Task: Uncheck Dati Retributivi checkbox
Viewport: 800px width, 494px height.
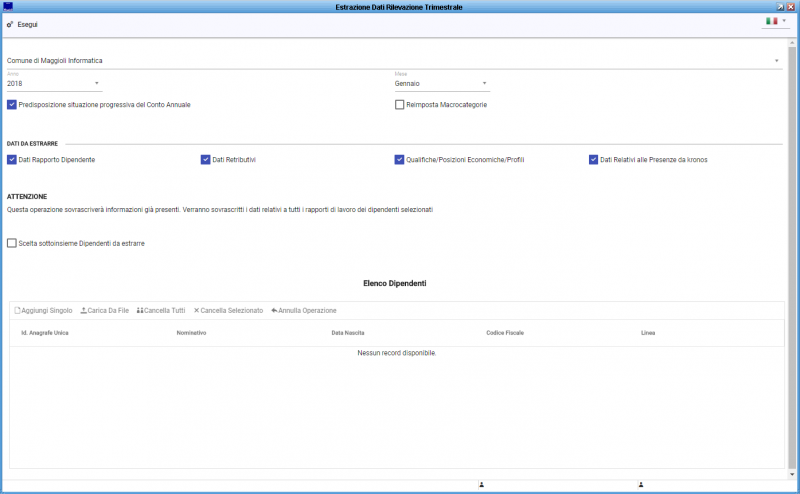Action: point(206,160)
